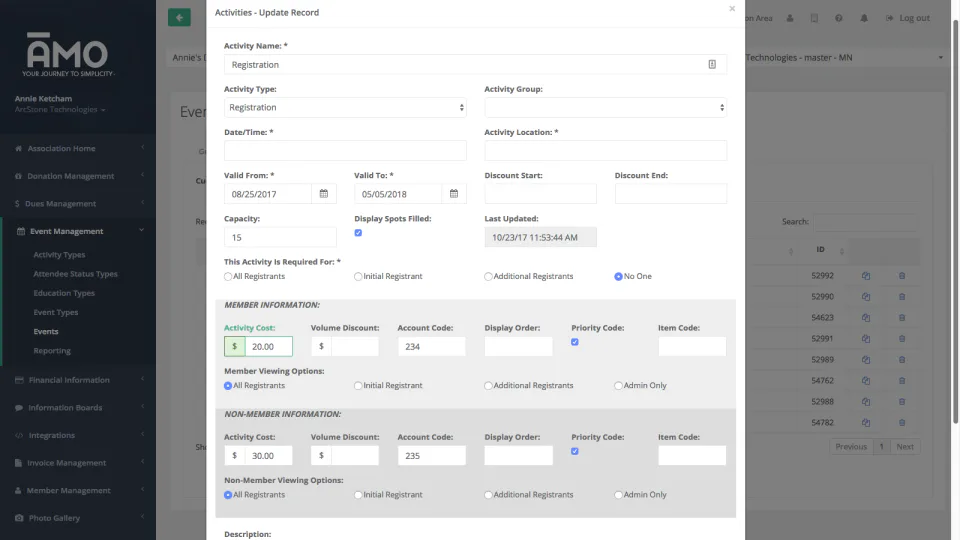Go to Next page of table

pos(905,446)
